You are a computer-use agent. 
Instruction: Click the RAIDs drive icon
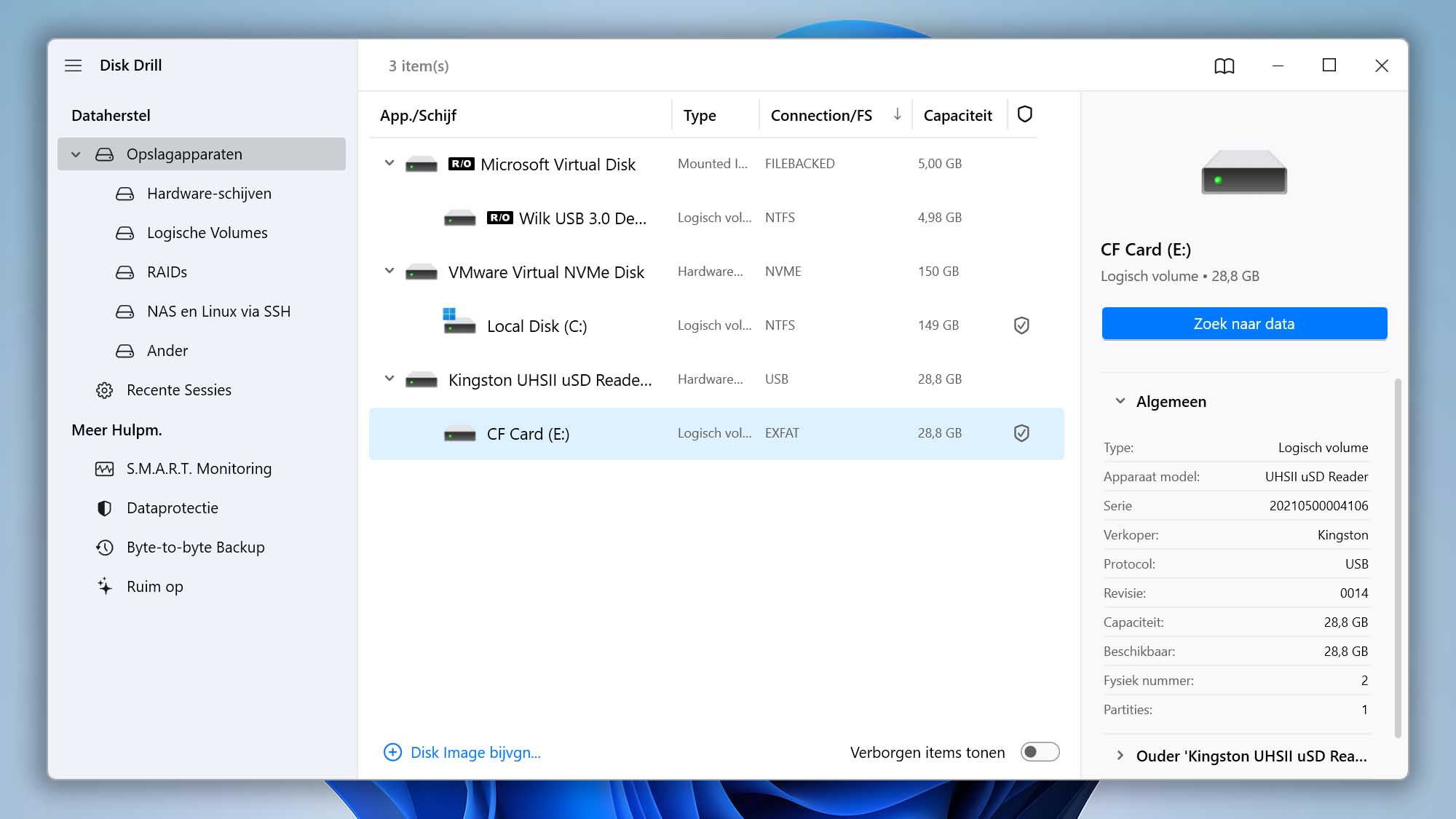click(x=125, y=272)
